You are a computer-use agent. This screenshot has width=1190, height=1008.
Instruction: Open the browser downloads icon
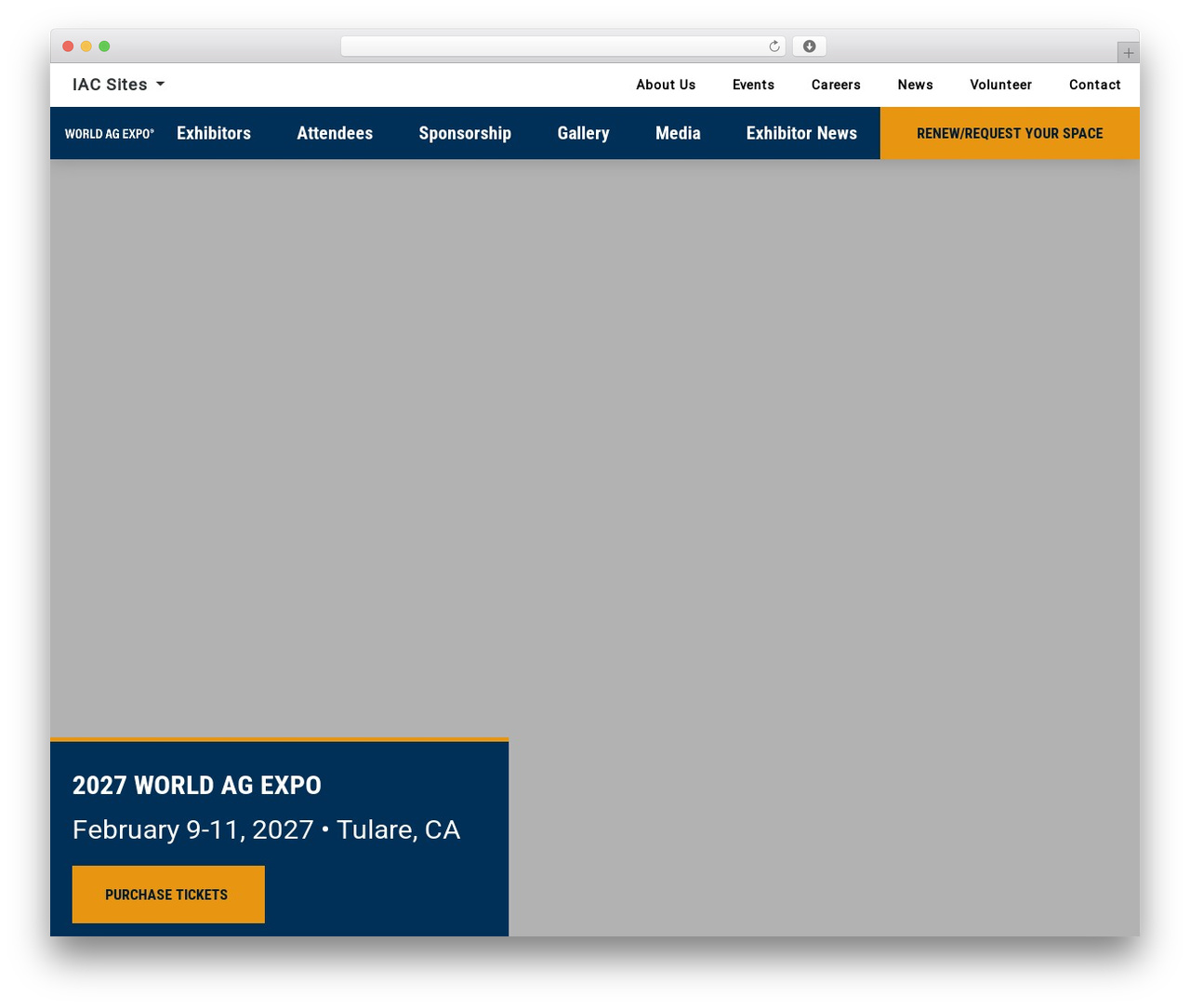tap(809, 46)
